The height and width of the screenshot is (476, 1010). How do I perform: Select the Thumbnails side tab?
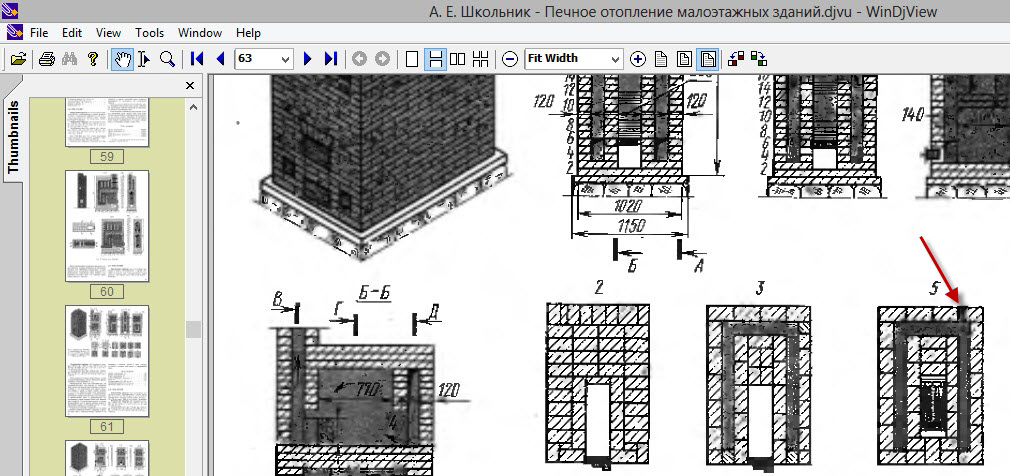[13, 138]
